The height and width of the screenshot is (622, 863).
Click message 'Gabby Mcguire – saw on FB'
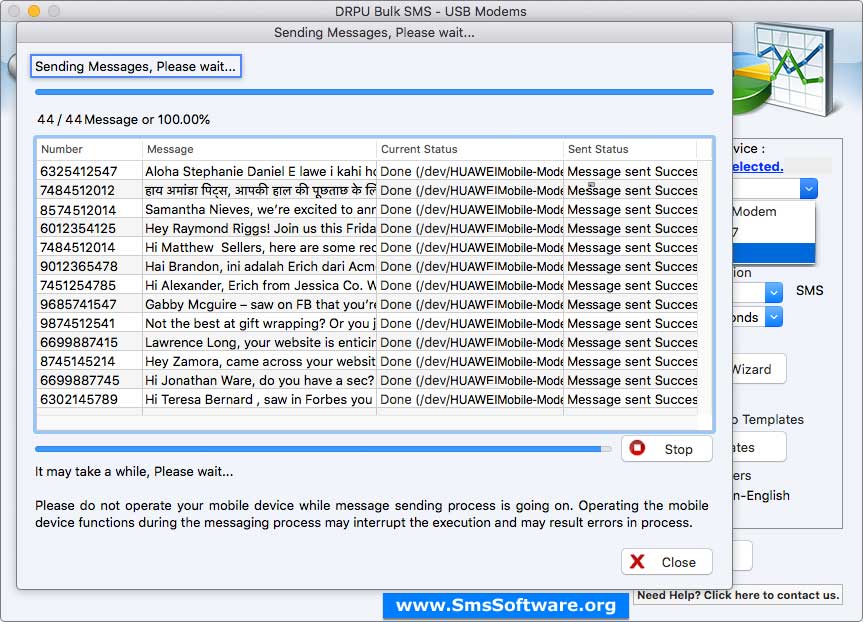[x=260, y=304]
